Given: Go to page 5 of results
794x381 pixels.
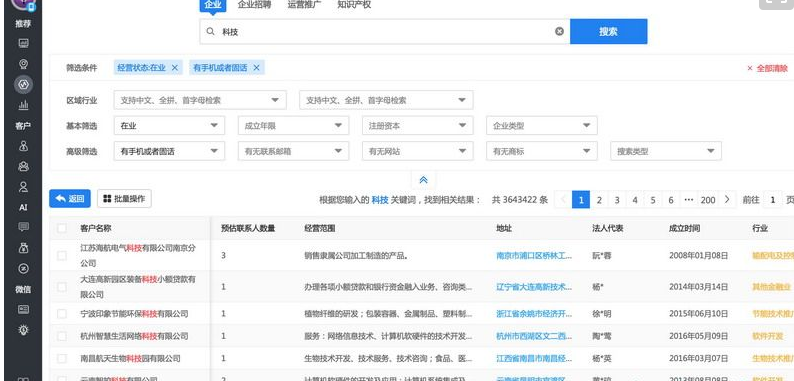Looking at the screenshot, I should click(x=653, y=200).
